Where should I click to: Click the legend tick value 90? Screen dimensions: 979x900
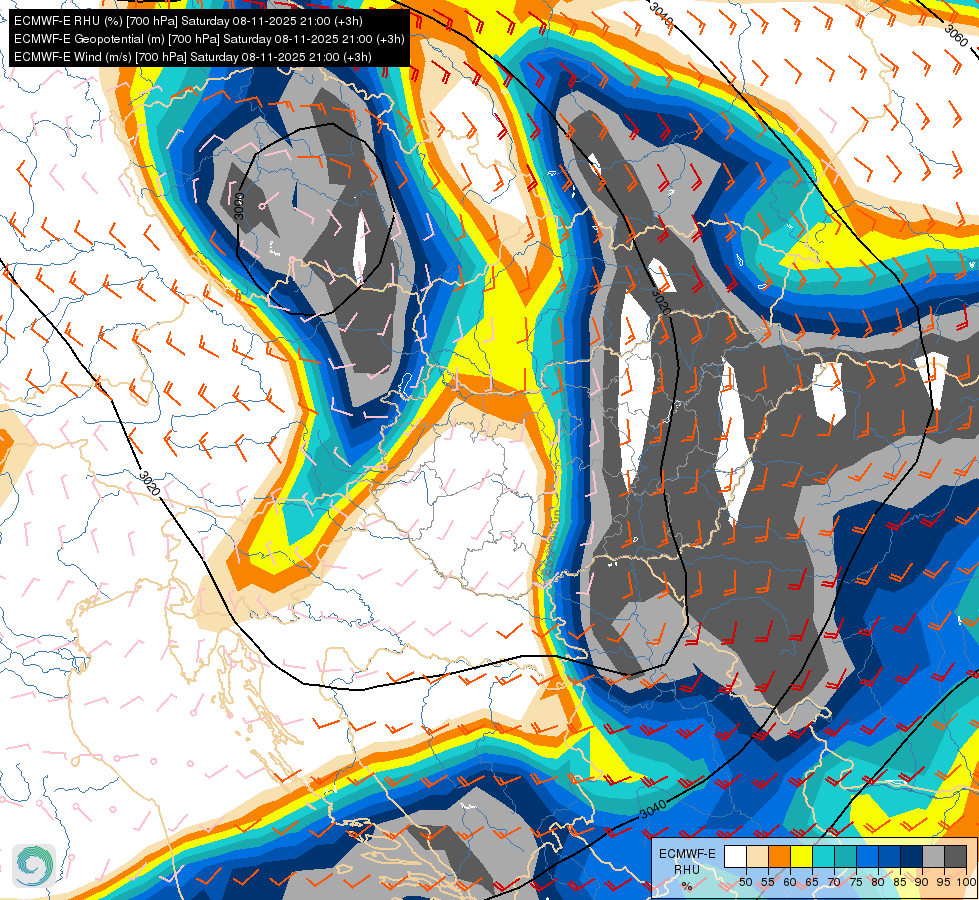point(922,882)
